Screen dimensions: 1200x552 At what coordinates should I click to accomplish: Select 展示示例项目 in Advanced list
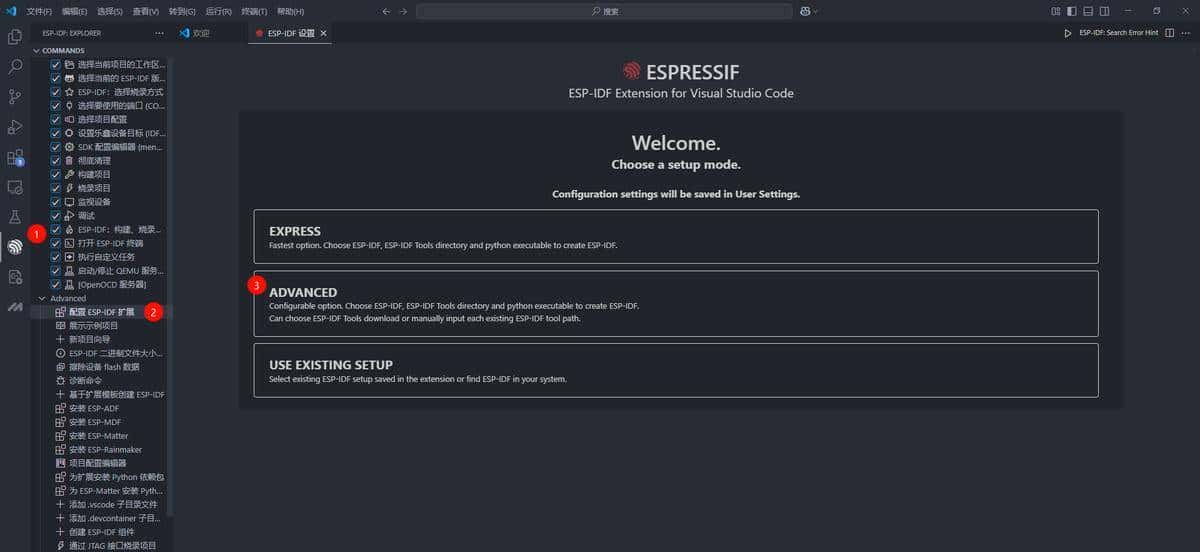tap(93, 326)
